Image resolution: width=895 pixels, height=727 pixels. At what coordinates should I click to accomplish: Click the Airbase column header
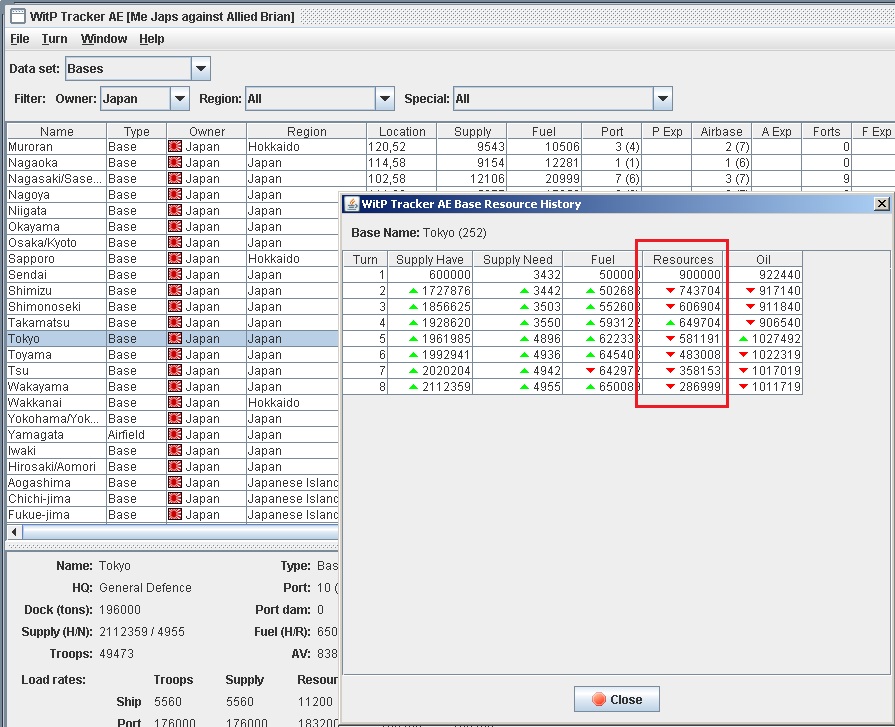[x=721, y=131]
